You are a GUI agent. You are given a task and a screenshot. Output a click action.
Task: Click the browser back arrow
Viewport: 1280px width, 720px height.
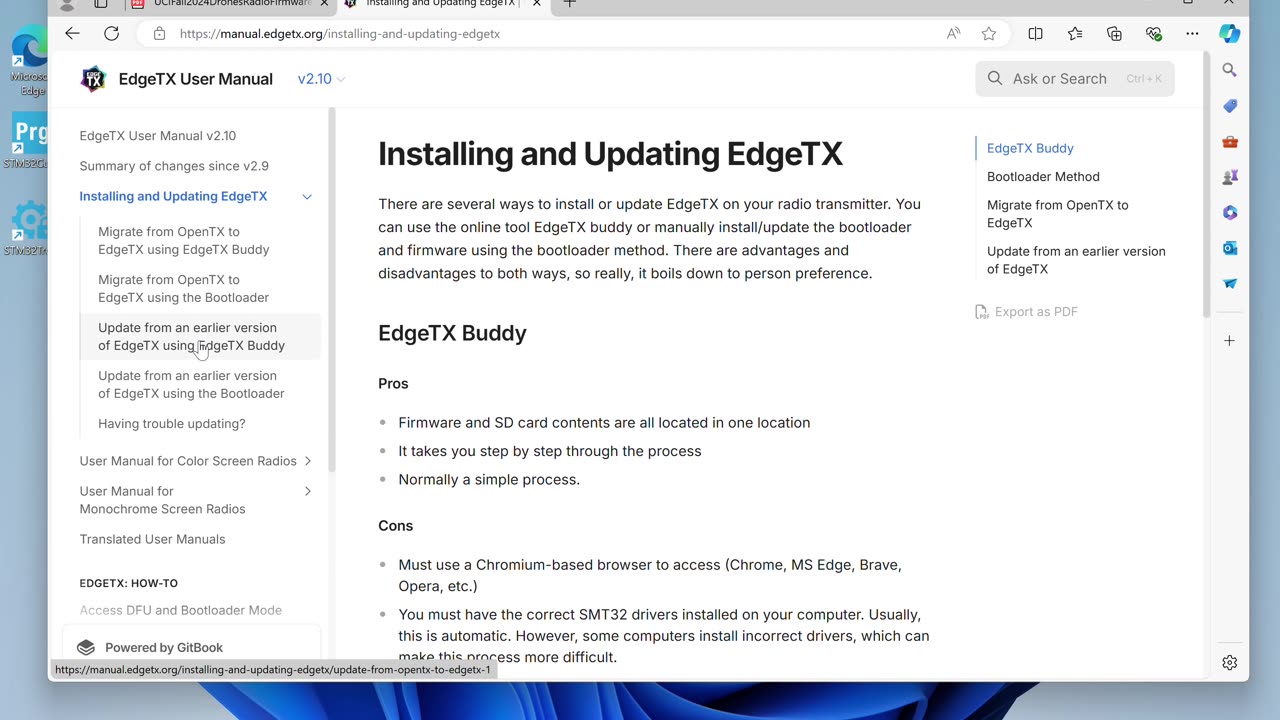click(x=72, y=33)
